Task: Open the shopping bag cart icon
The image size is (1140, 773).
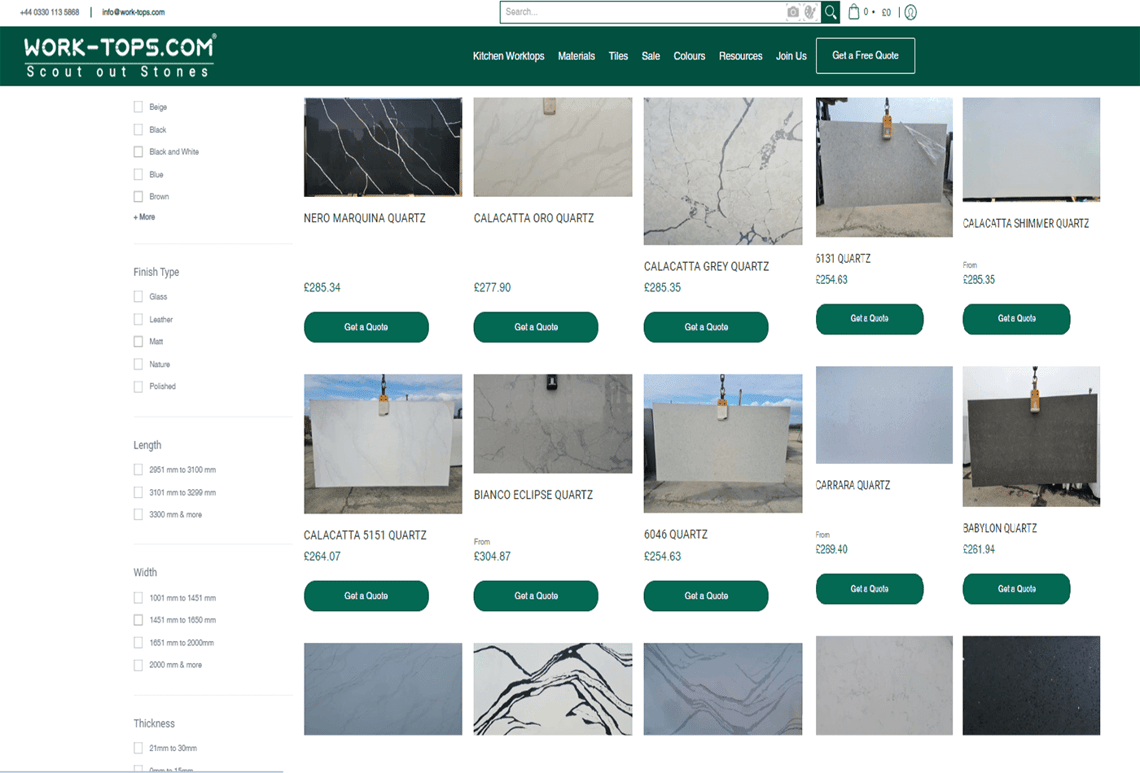Action: click(855, 12)
